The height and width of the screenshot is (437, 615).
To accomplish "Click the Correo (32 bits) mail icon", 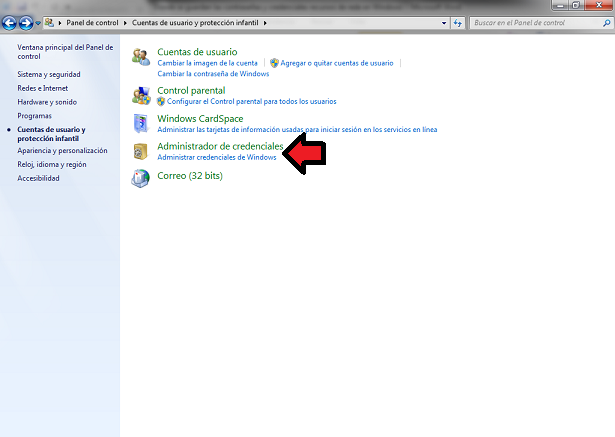I will [140, 178].
